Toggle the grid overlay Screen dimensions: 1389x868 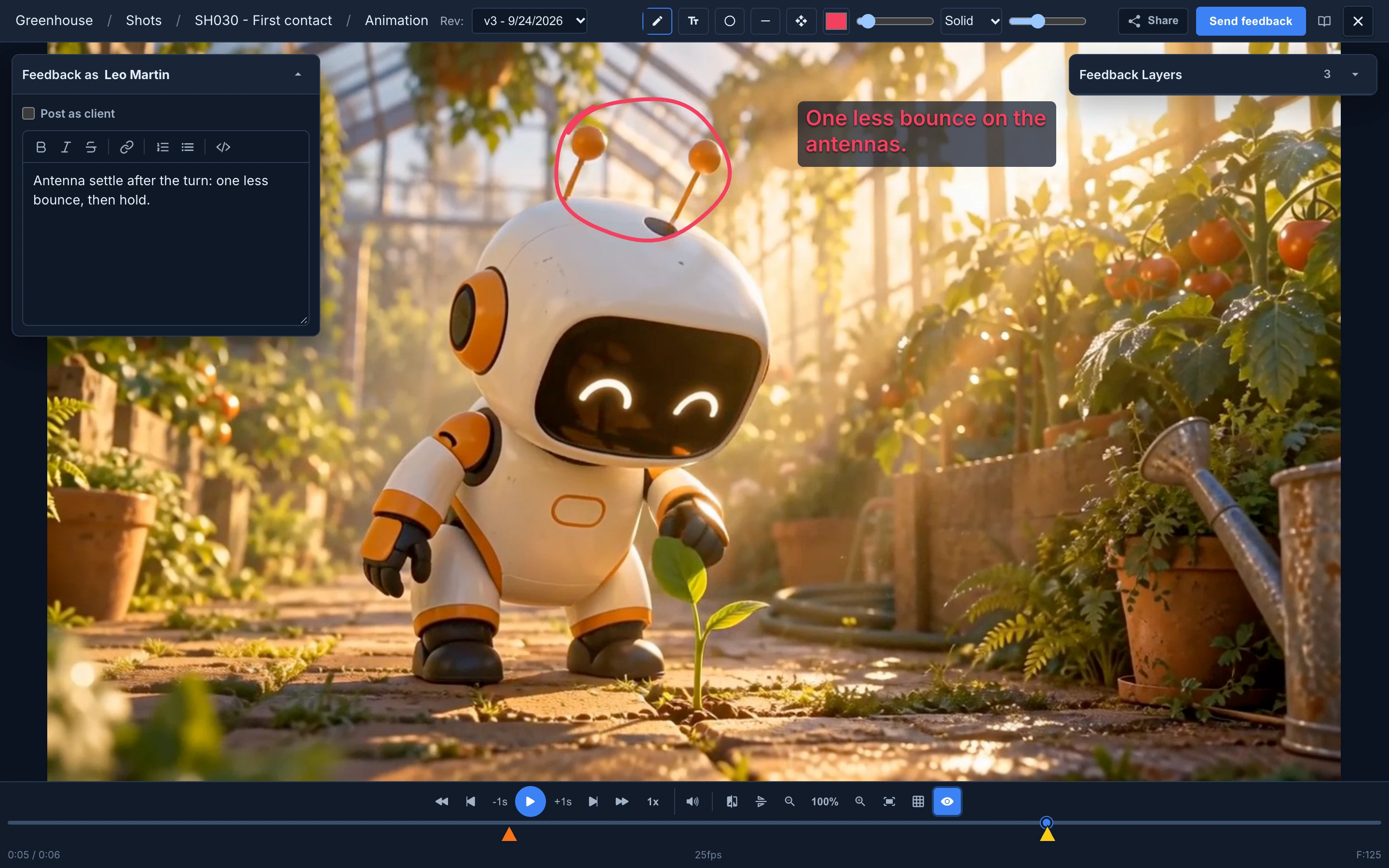click(918, 801)
